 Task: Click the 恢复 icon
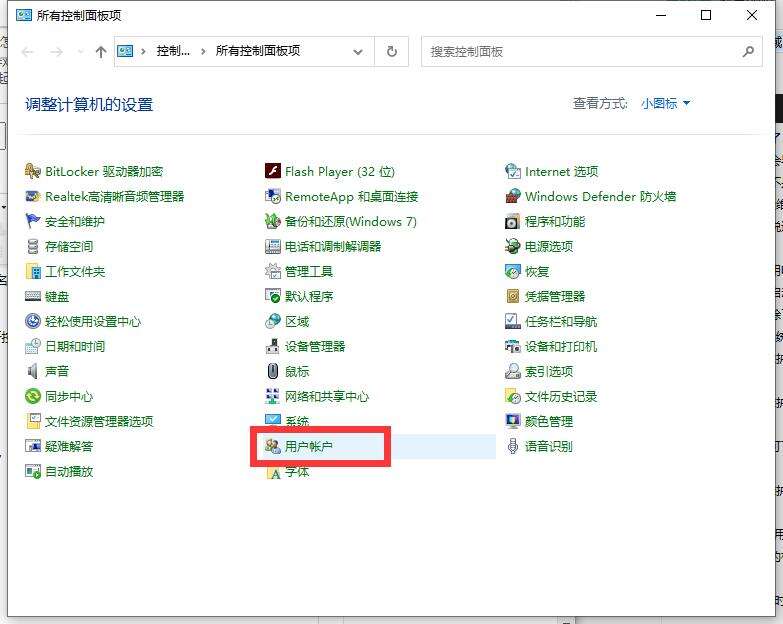tap(513, 272)
